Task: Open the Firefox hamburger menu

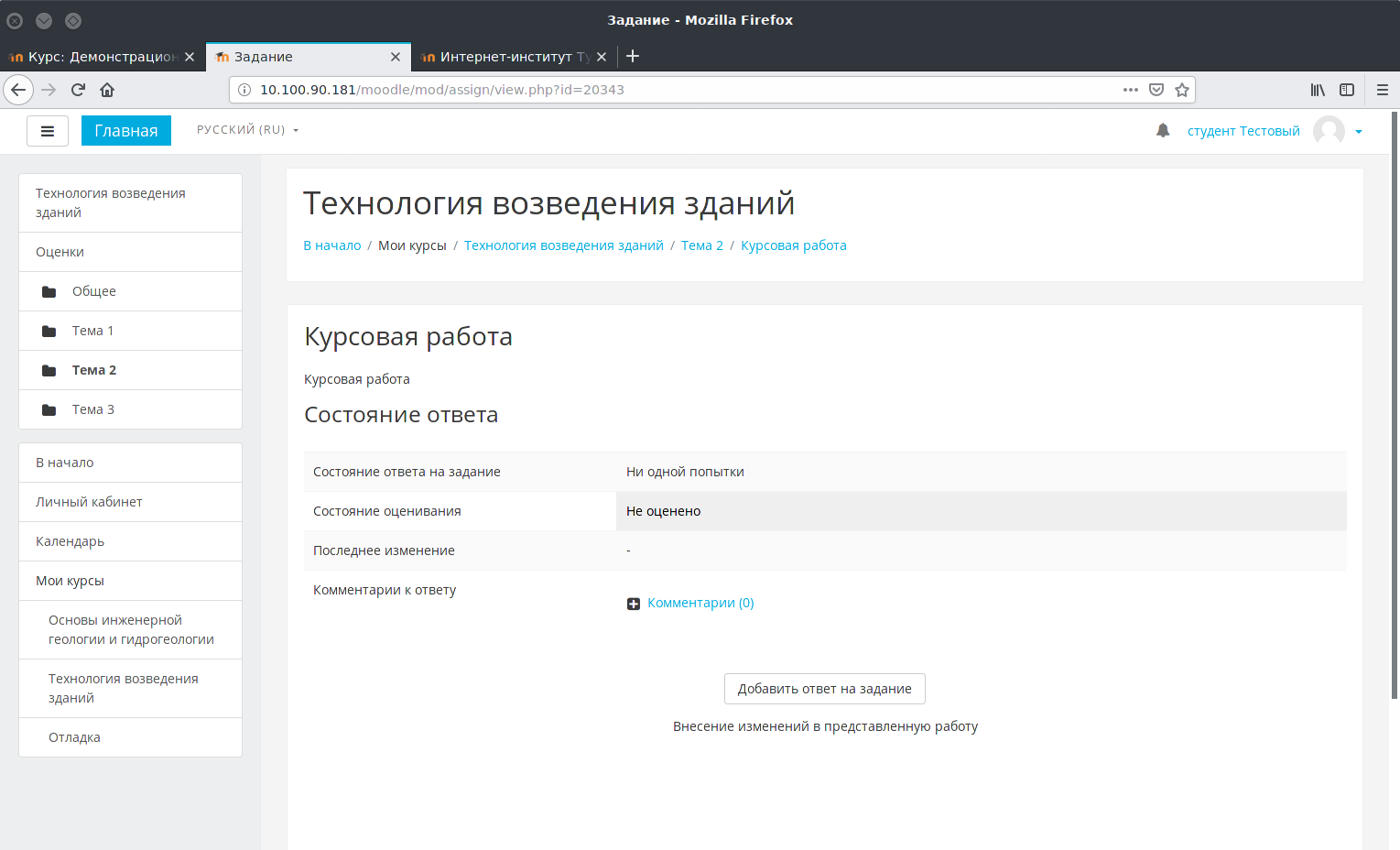Action: [1383, 90]
